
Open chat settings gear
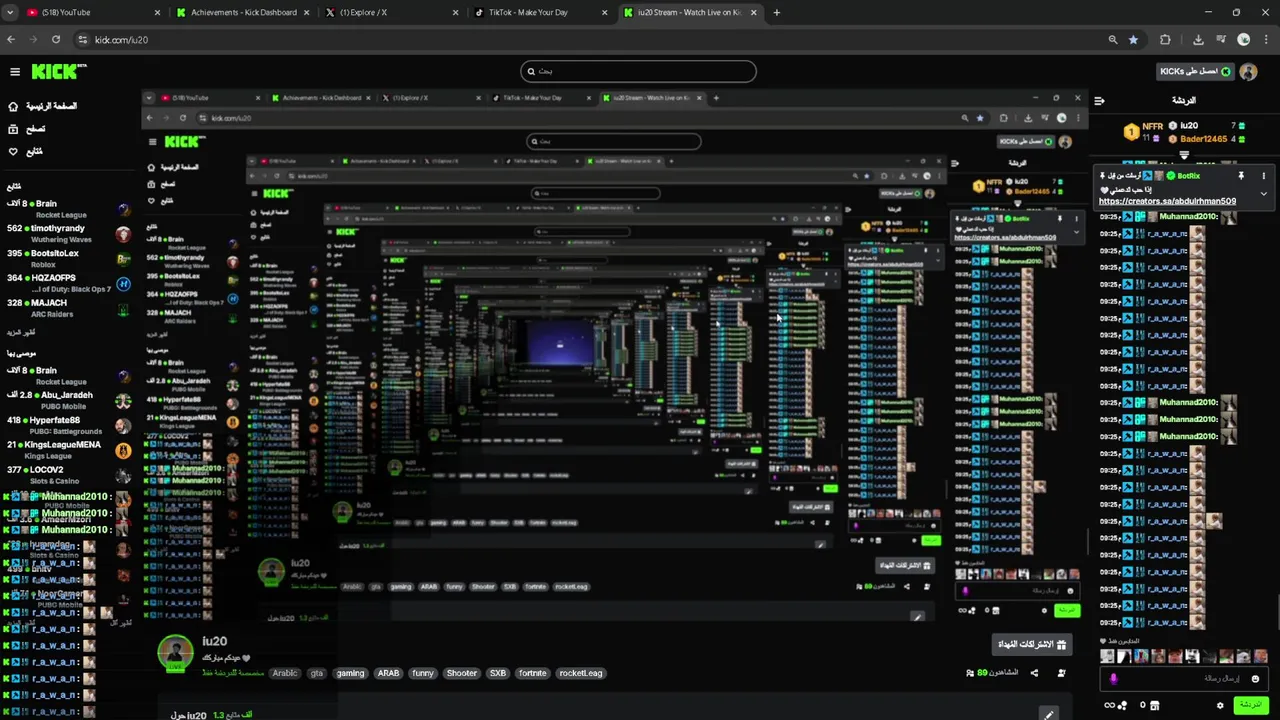(1220, 705)
